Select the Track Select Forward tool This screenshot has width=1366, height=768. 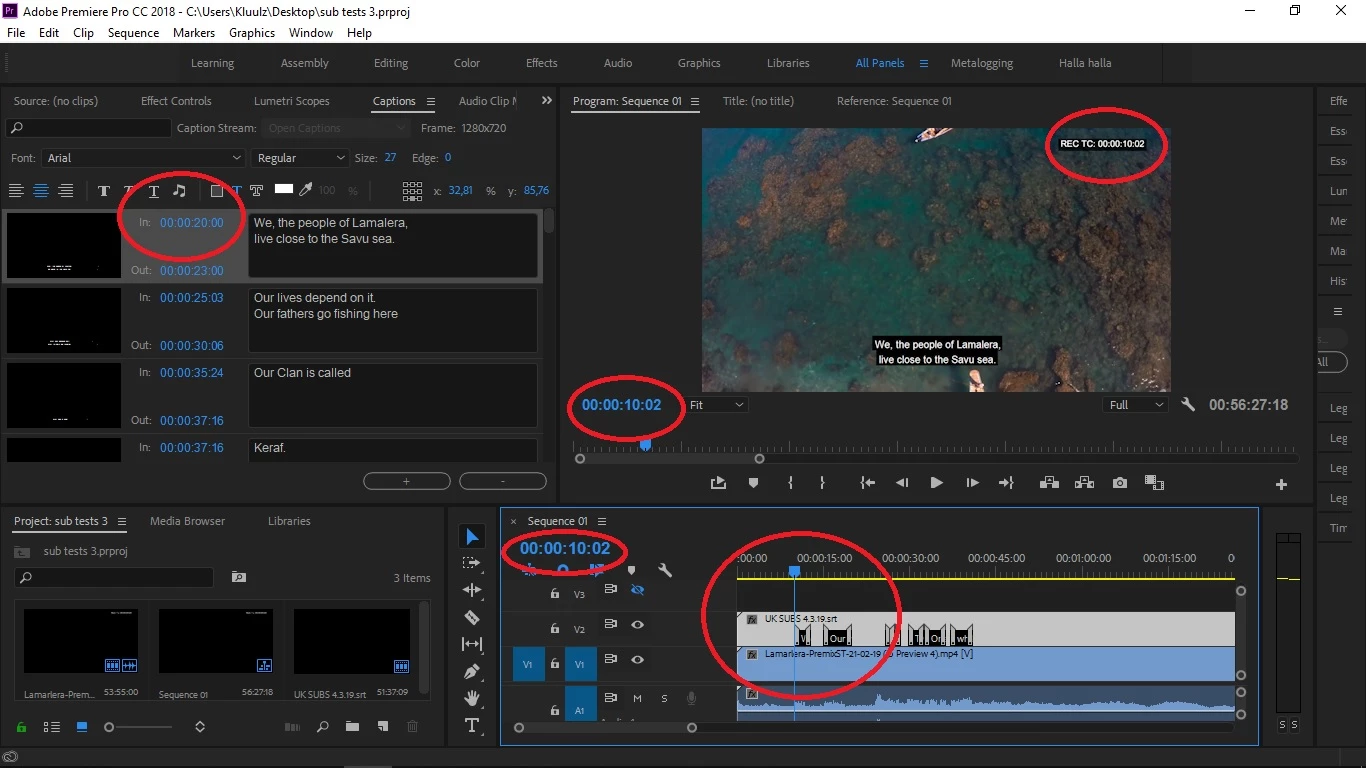pos(472,563)
